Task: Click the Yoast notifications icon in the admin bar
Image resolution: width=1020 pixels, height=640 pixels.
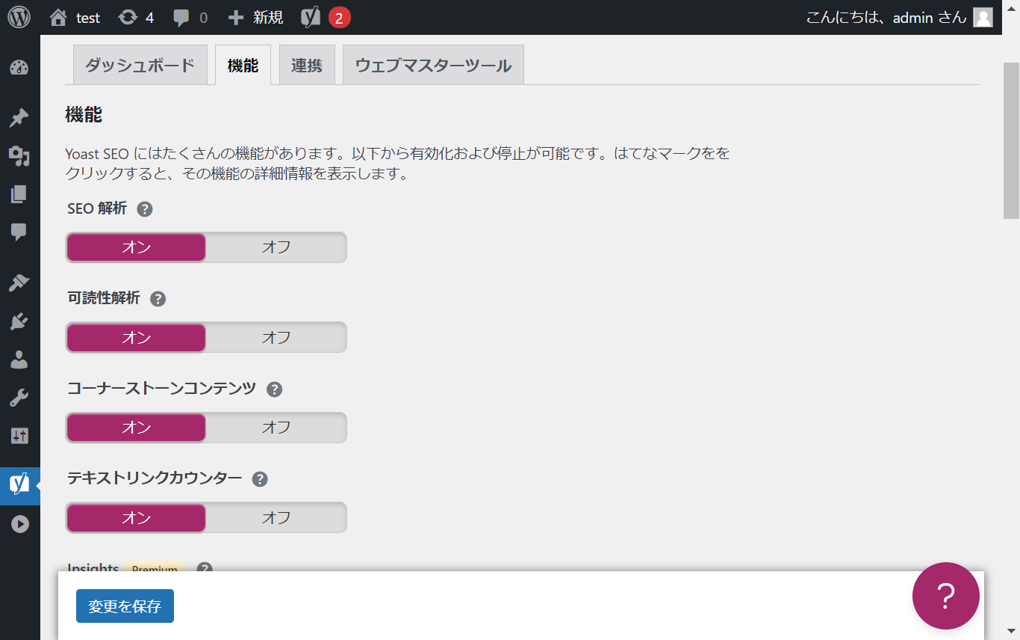Action: click(x=325, y=17)
